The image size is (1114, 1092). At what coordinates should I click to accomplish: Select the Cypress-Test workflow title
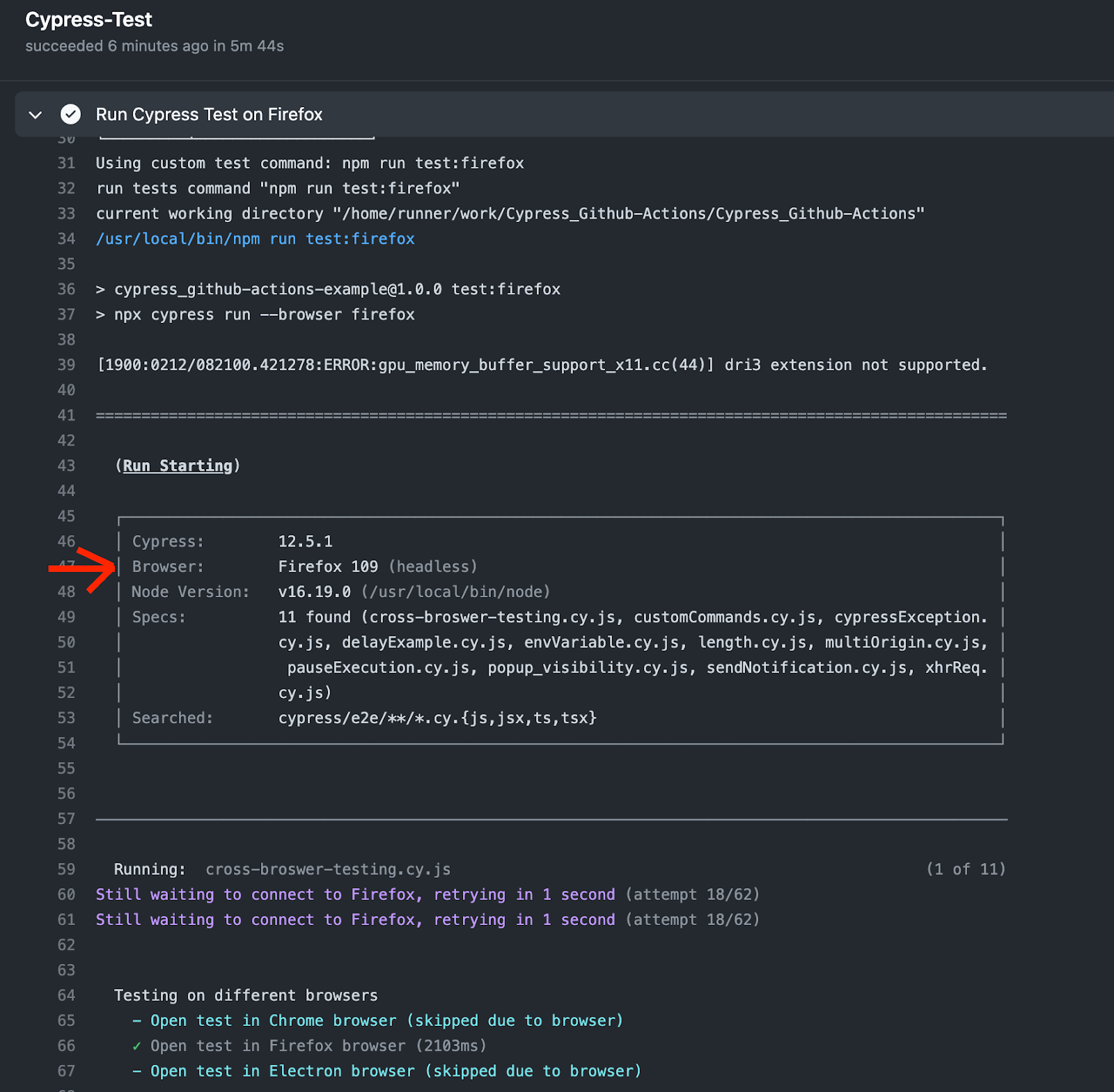click(88, 19)
